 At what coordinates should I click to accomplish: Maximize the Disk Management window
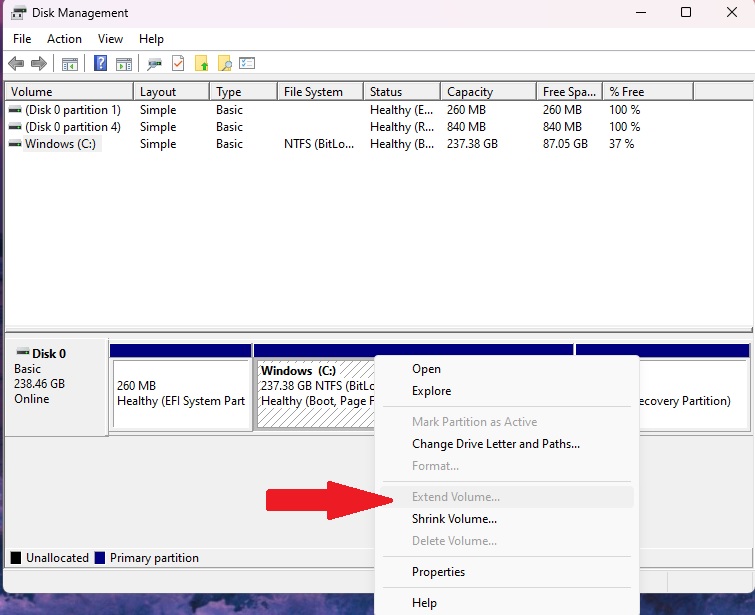[686, 13]
